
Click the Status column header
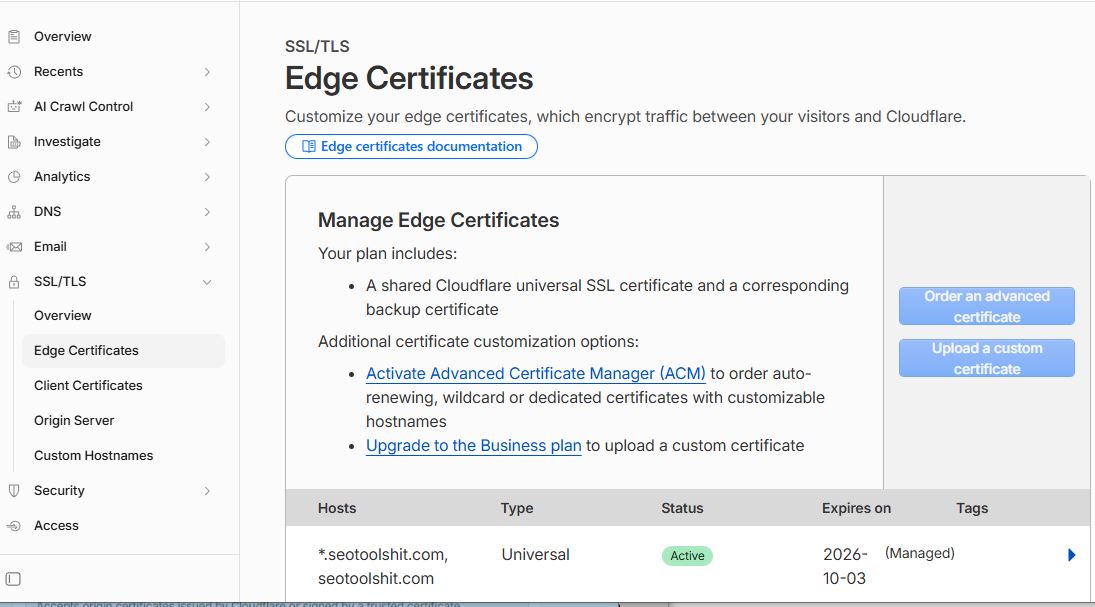tap(682, 508)
